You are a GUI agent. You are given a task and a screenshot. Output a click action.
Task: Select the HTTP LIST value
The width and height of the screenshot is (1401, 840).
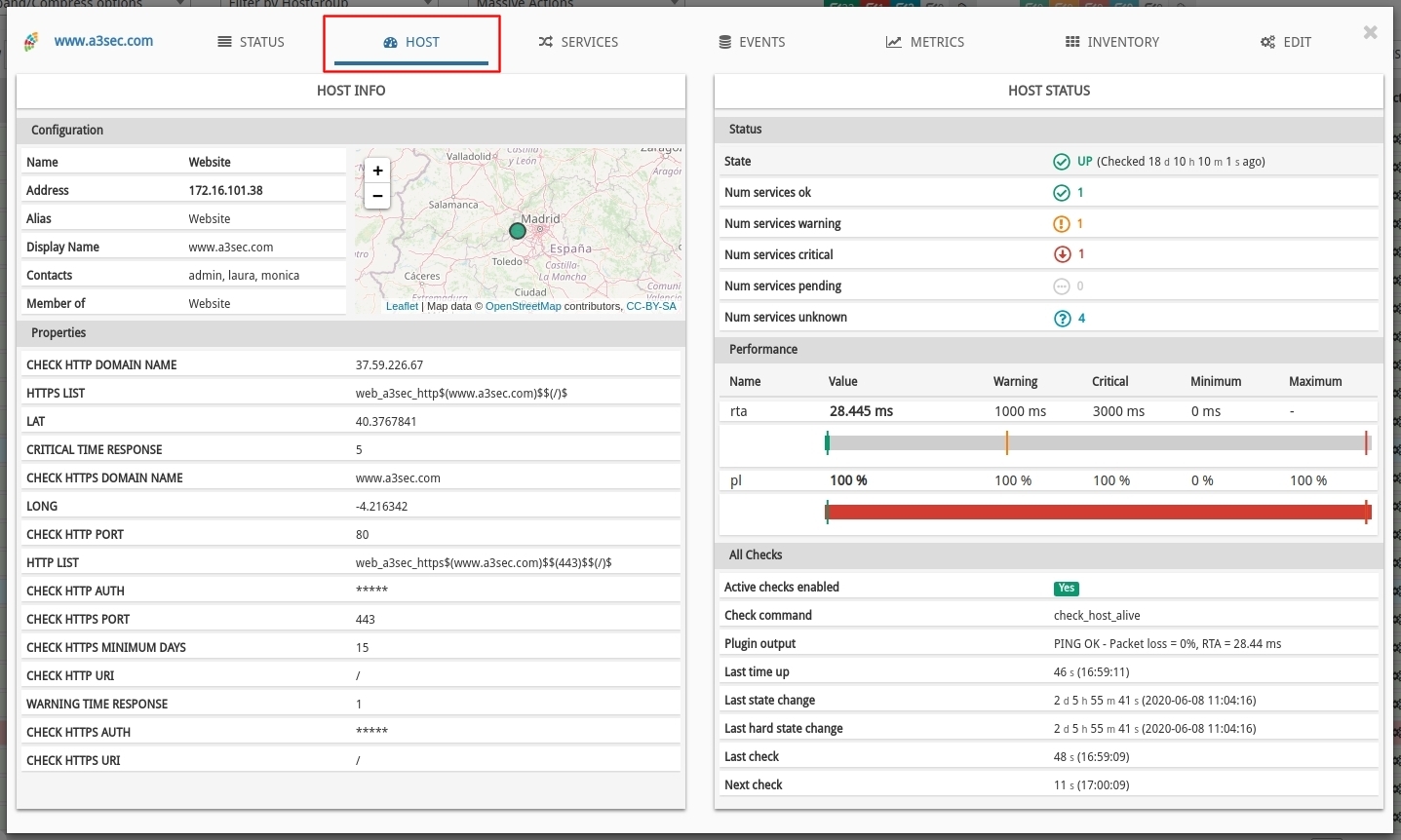click(x=484, y=563)
